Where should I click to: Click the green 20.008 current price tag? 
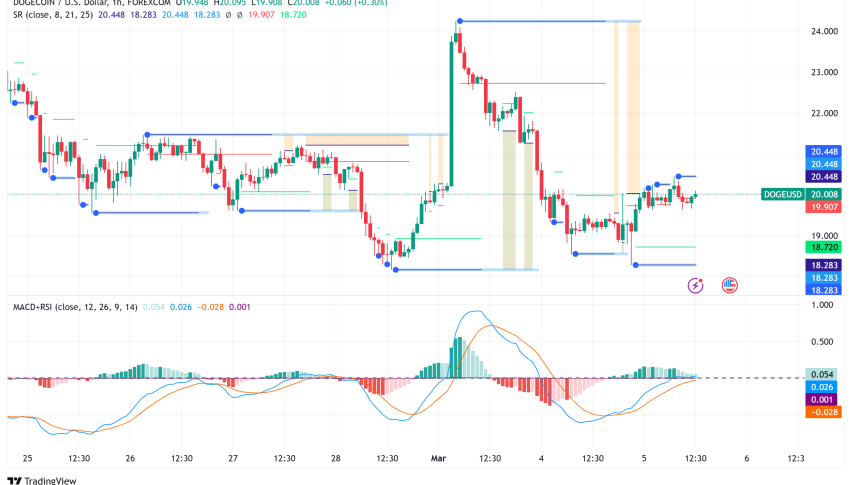tap(824, 194)
